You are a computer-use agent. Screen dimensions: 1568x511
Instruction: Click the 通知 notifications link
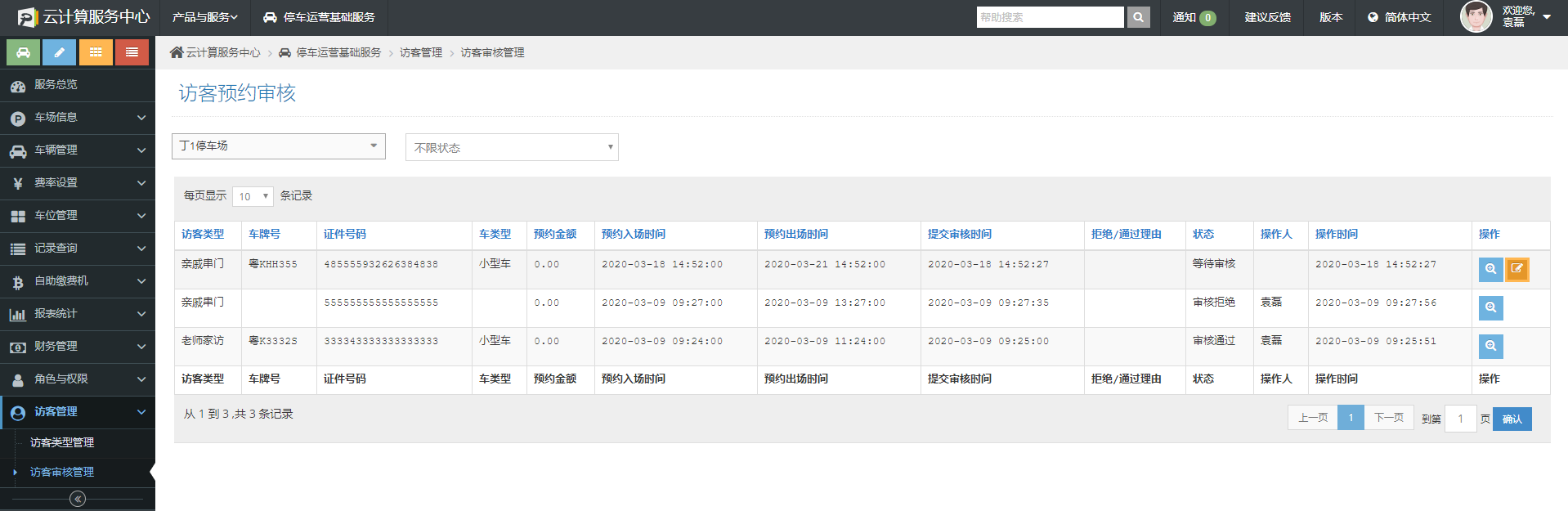(x=1194, y=17)
